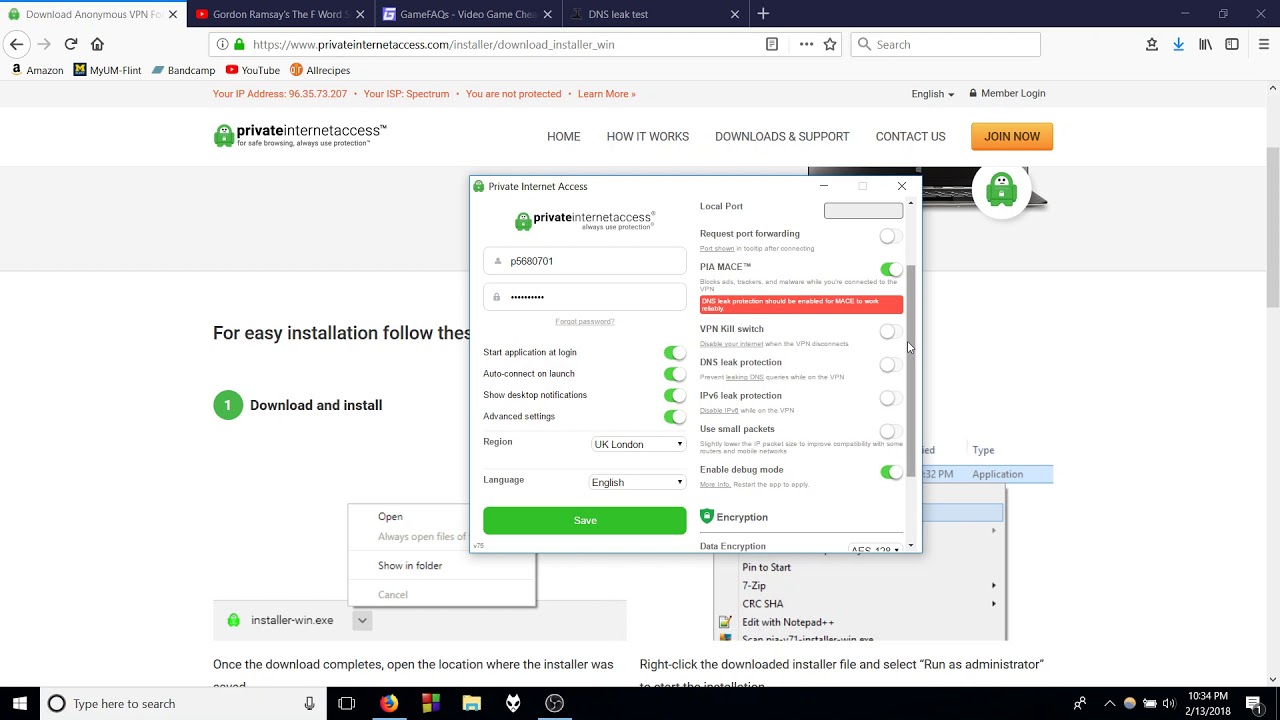Open Firefox hamburger menu
Image resolution: width=1280 pixels, height=720 pixels.
tap(1263, 44)
